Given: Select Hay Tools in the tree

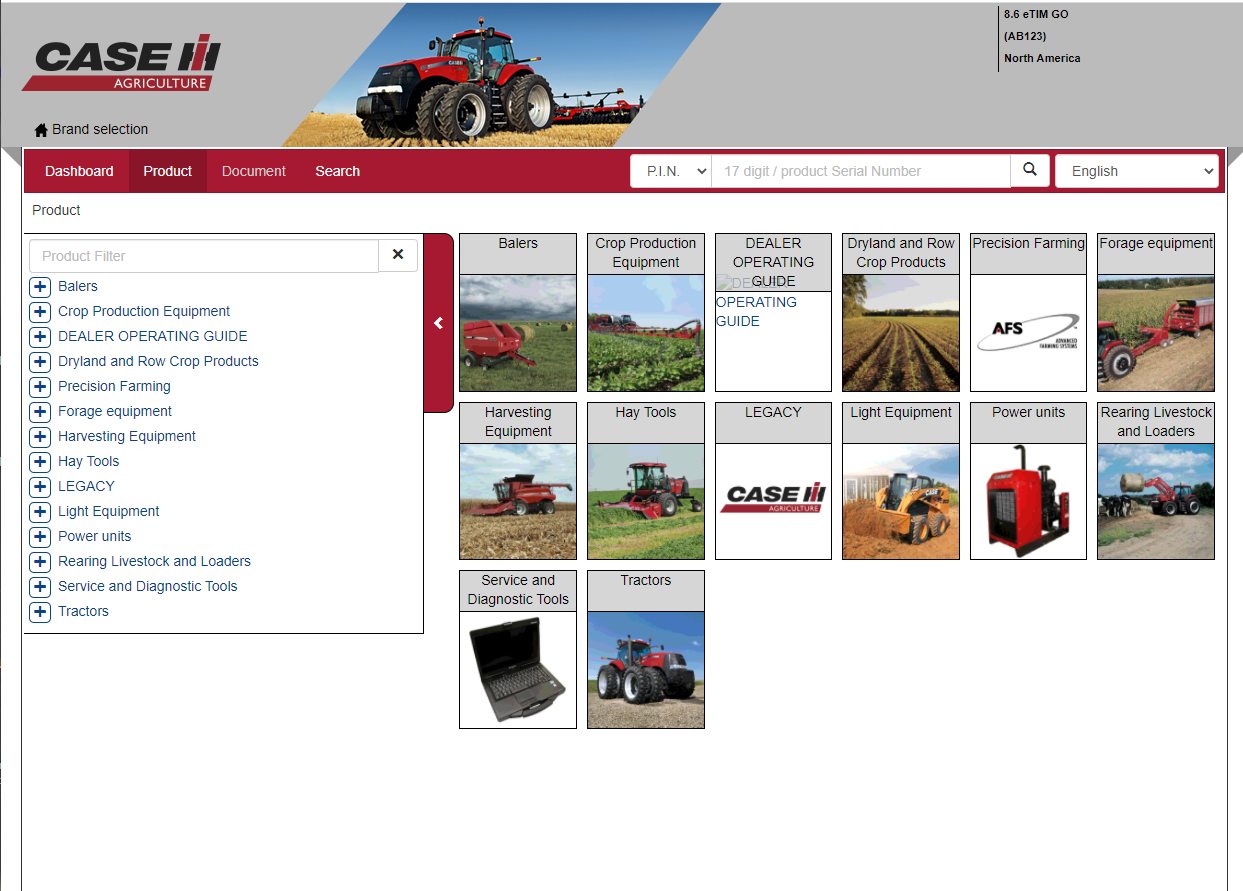Looking at the screenshot, I should (x=88, y=461).
